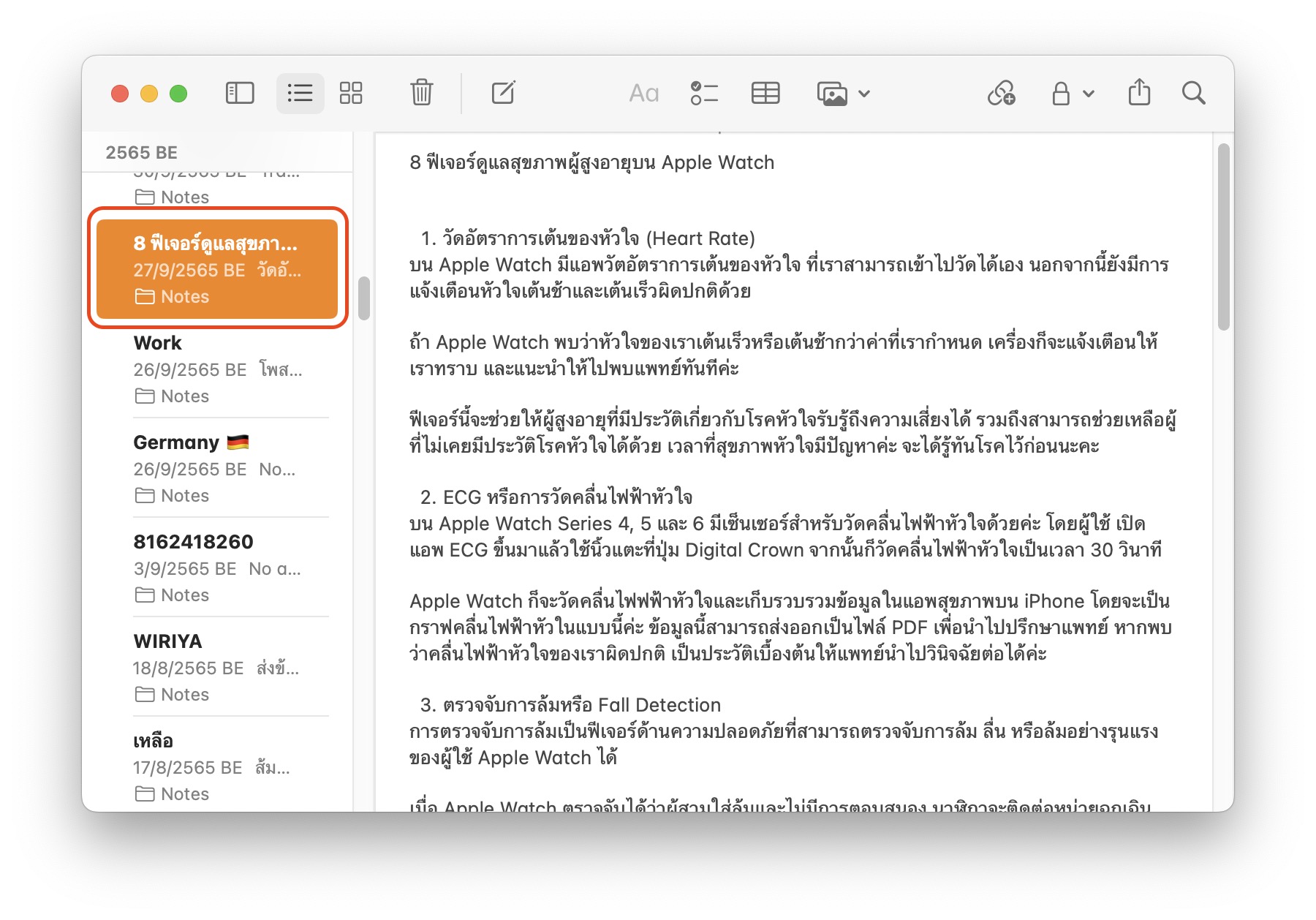Image resolution: width=1316 pixels, height=920 pixels.
Task: Search all notes
Action: pyautogui.click(x=1193, y=93)
